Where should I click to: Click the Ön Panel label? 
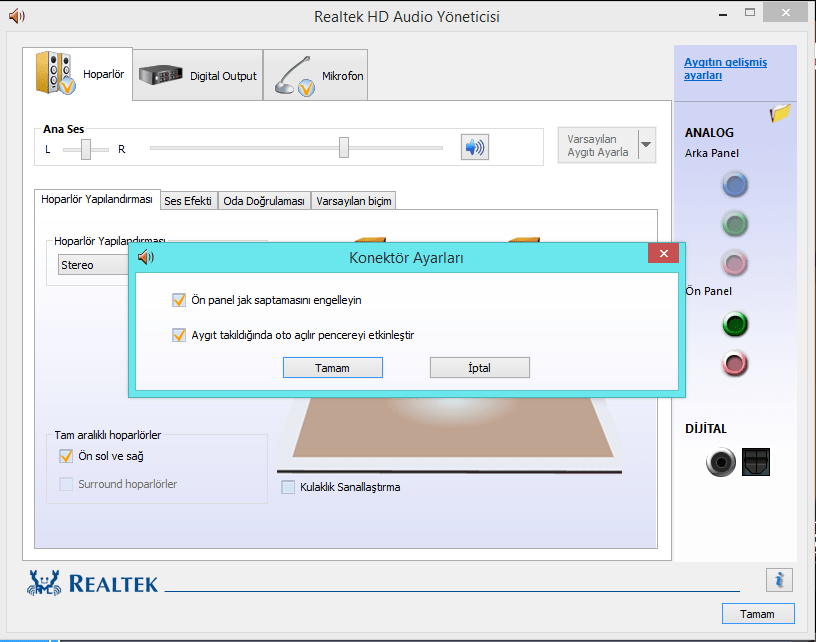coord(708,291)
